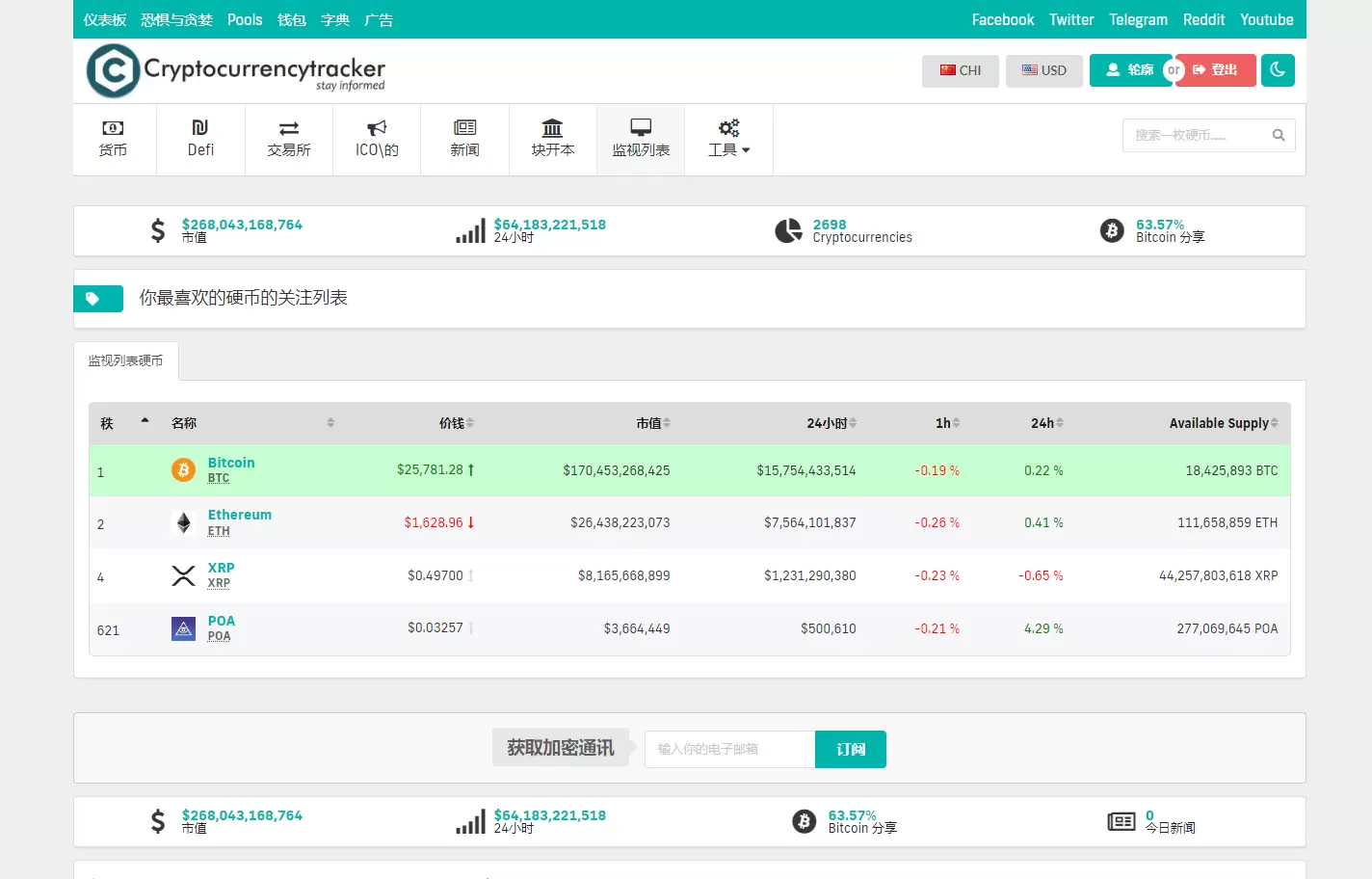
Task: Click the 登出 logout button
Action: (1216, 70)
